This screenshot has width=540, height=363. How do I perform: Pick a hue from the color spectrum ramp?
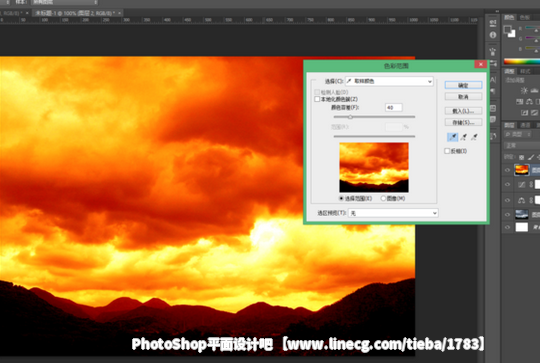coord(521,62)
